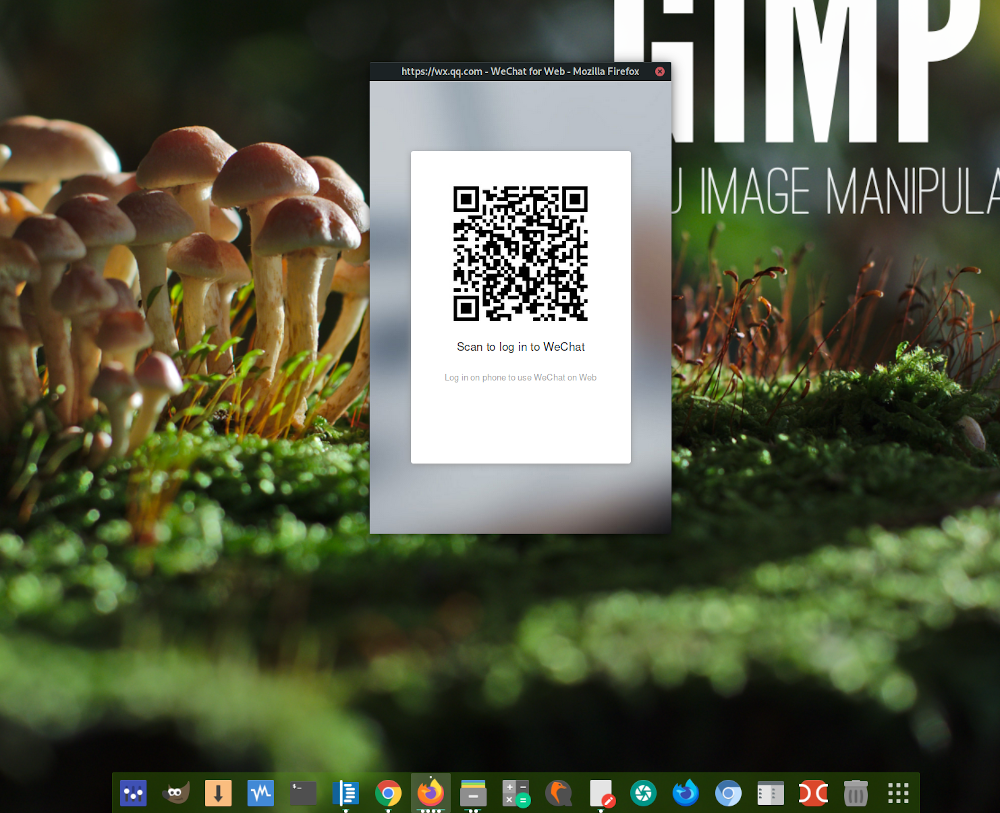Launch the terminal from the dock

(303, 793)
